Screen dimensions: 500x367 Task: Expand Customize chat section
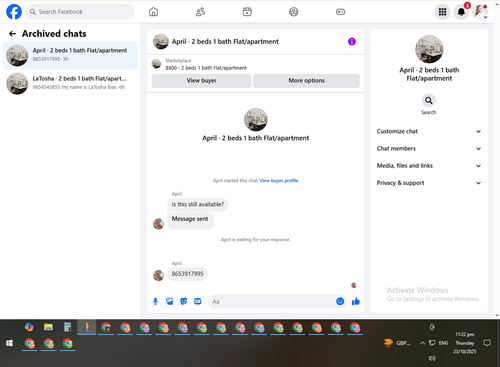pyautogui.click(x=429, y=131)
